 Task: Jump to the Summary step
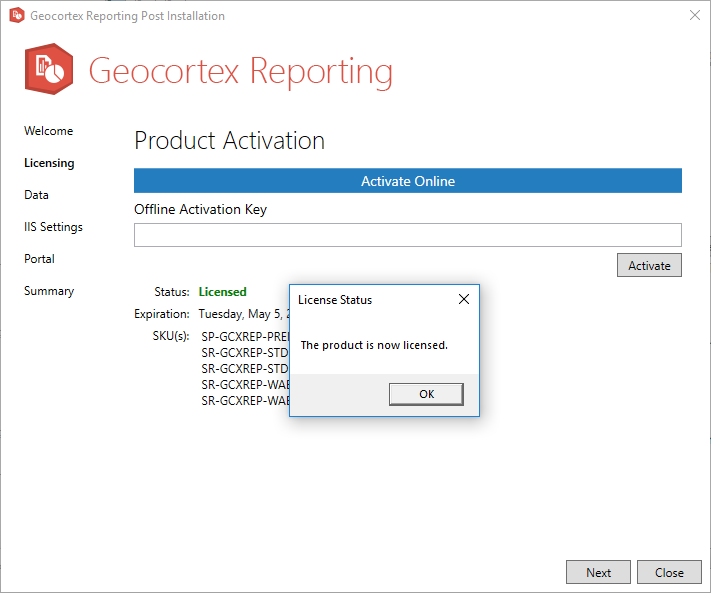coord(50,291)
